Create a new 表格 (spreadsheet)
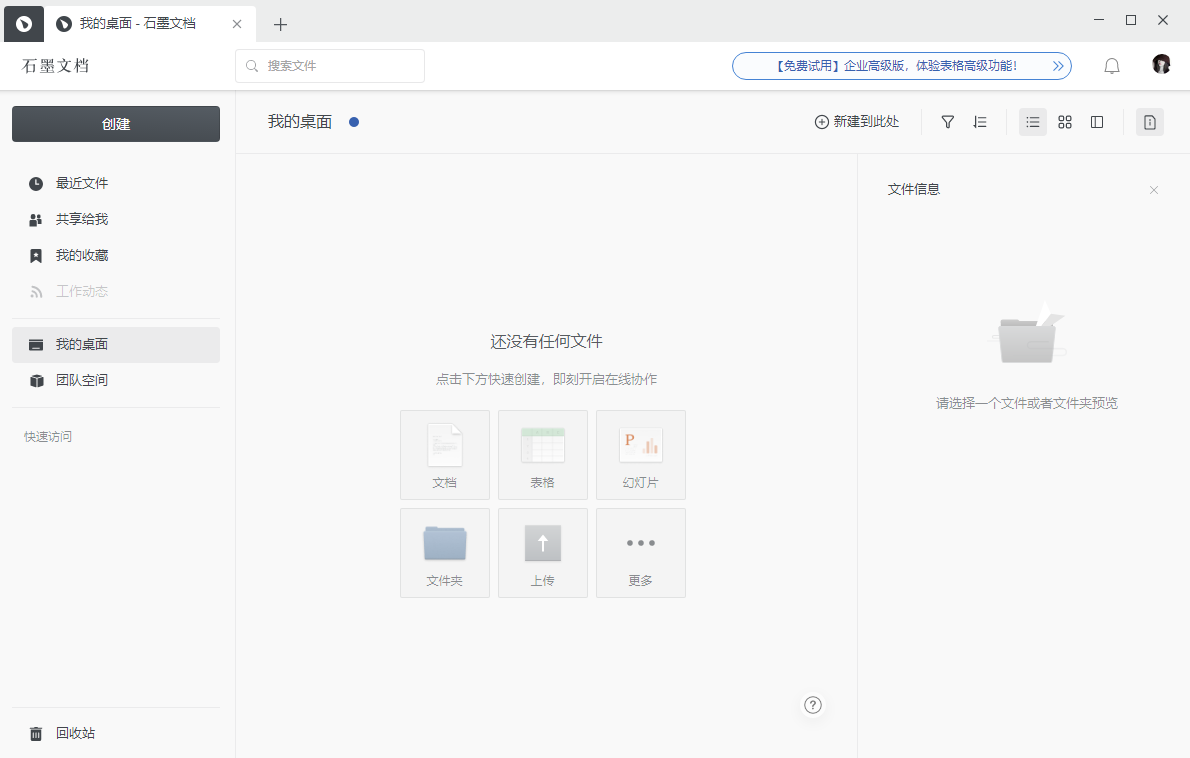 pyautogui.click(x=542, y=454)
